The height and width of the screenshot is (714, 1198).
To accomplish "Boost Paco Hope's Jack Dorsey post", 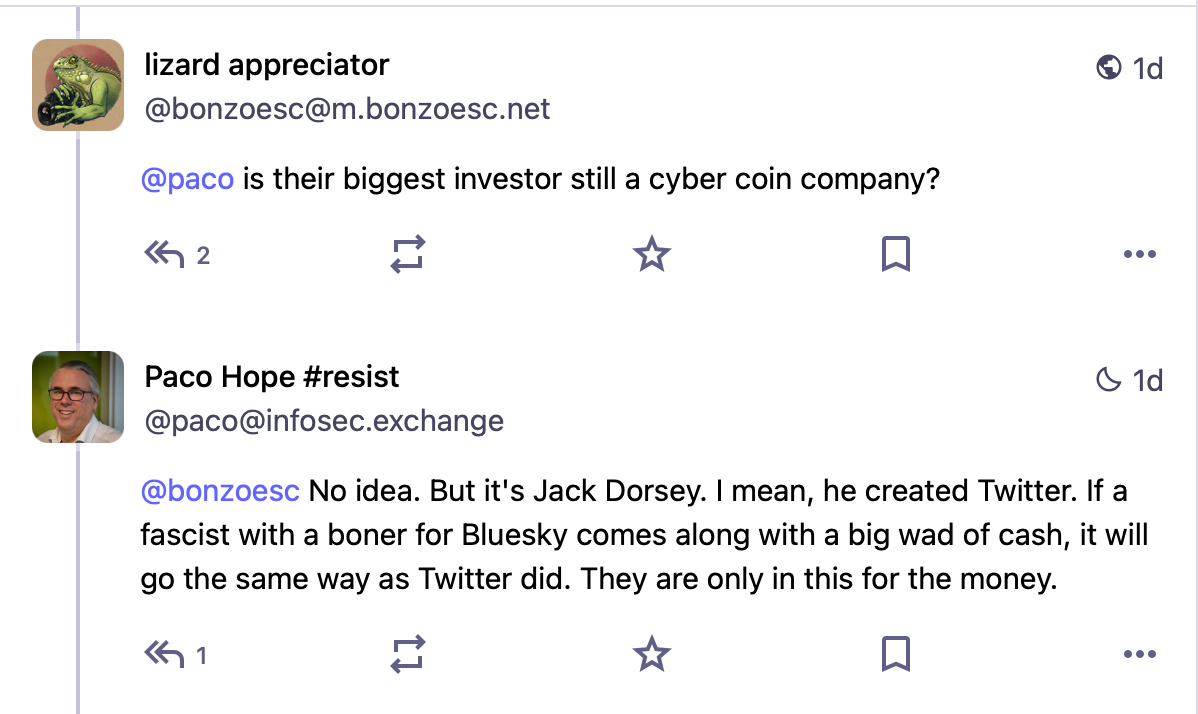I will (x=408, y=655).
